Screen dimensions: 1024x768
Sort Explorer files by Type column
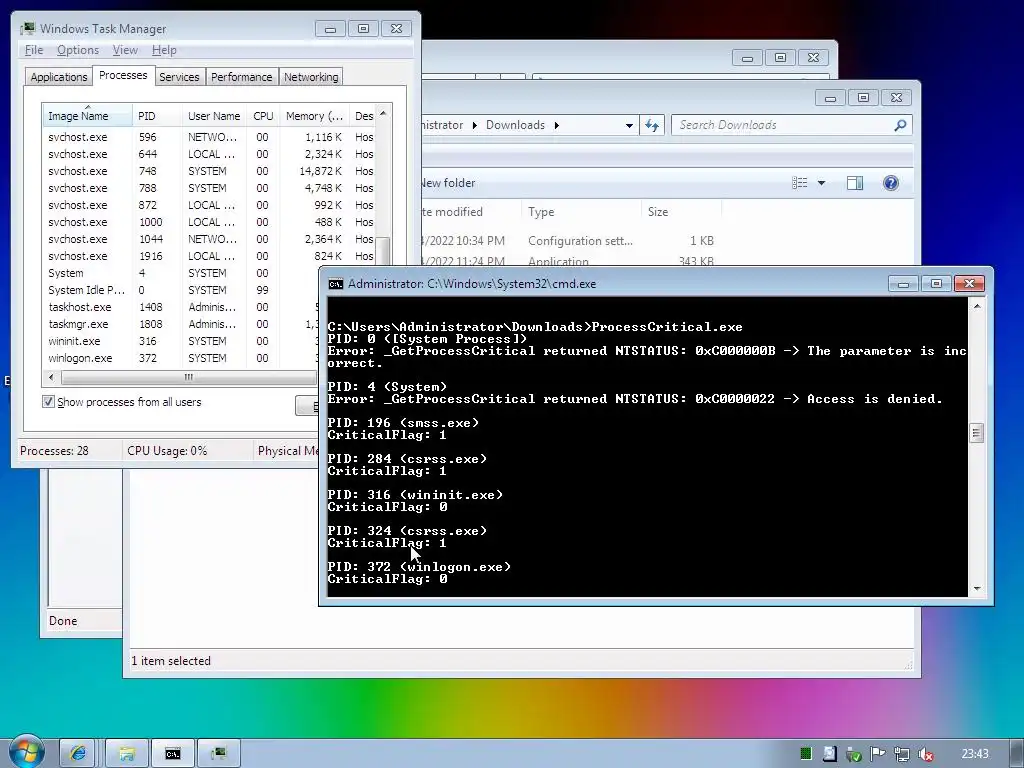coord(581,212)
